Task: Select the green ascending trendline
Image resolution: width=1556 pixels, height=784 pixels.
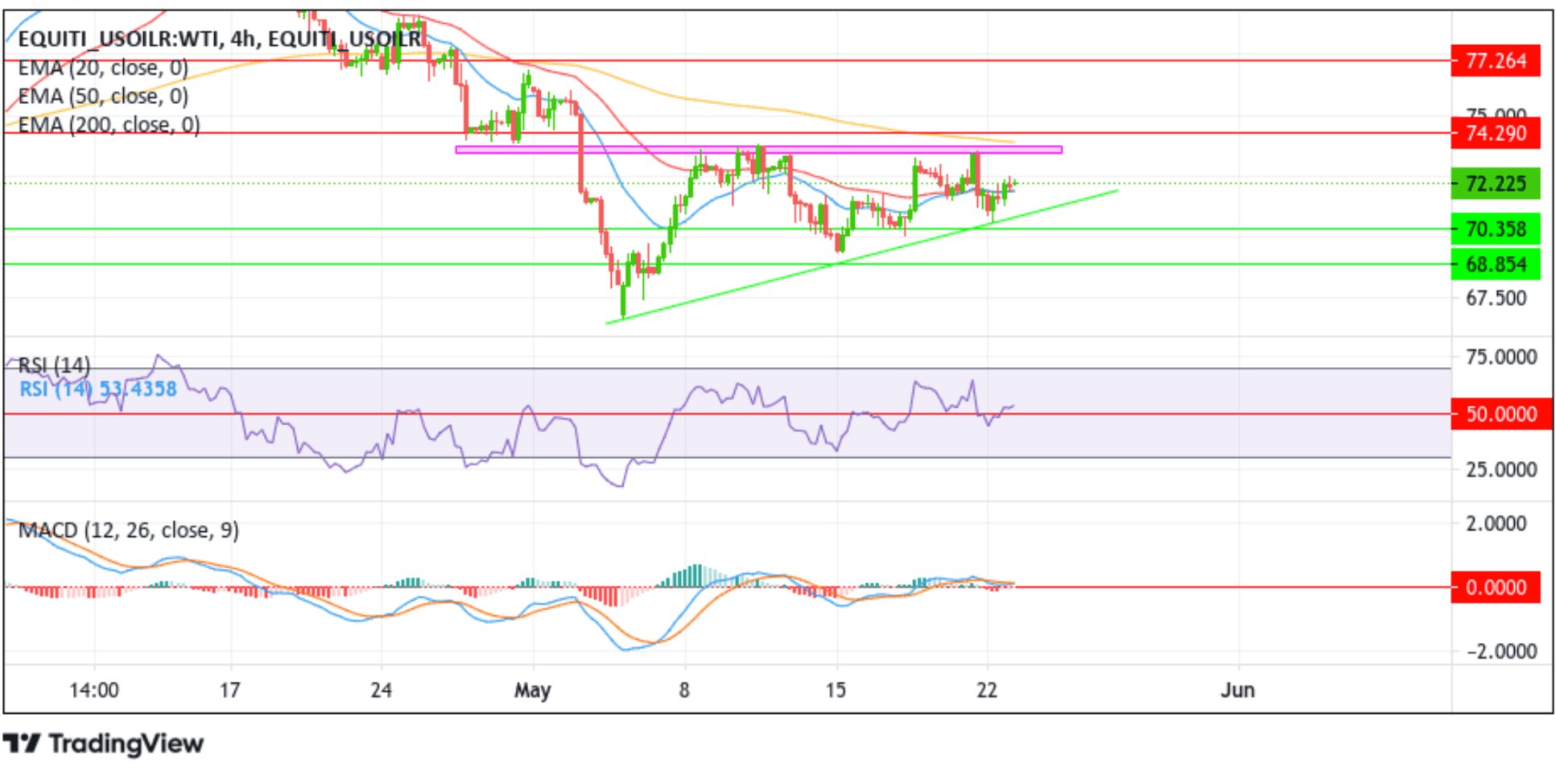Action: (x=861, y=257)
